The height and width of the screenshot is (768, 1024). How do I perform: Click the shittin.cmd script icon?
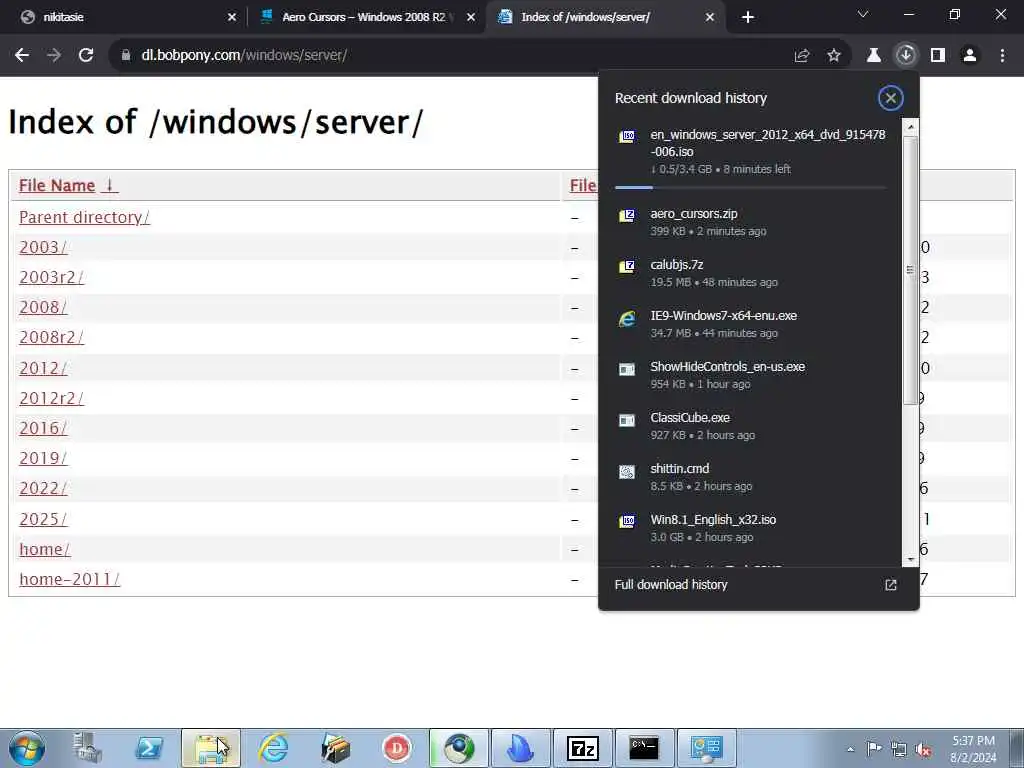(627, 472)
